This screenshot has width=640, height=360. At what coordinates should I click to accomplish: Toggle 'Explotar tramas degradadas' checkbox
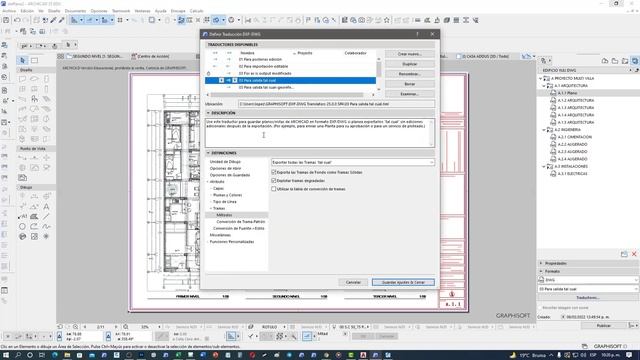(x=274, y=180)
